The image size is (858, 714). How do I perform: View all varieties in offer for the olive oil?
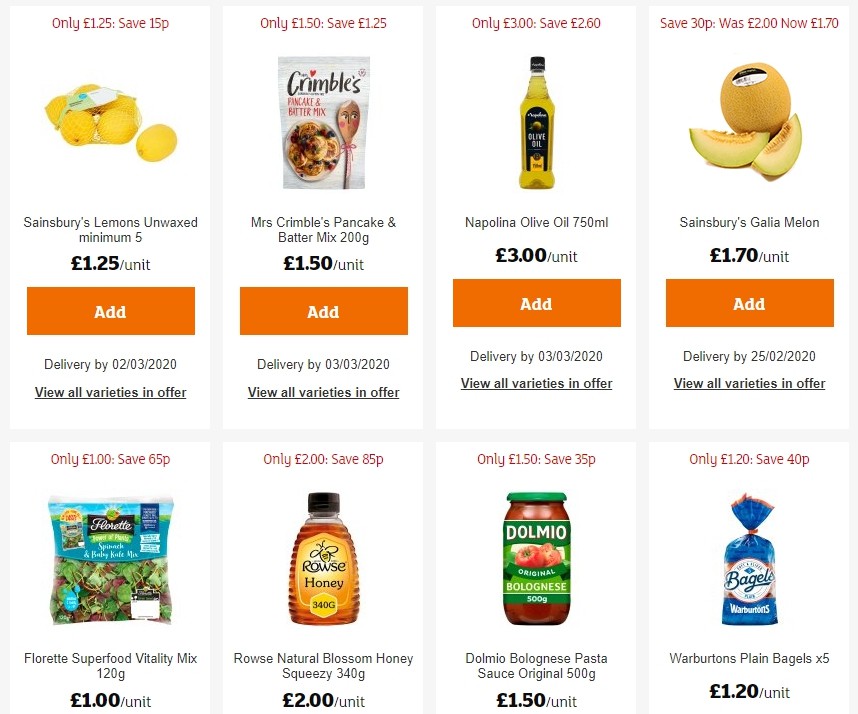536,383
